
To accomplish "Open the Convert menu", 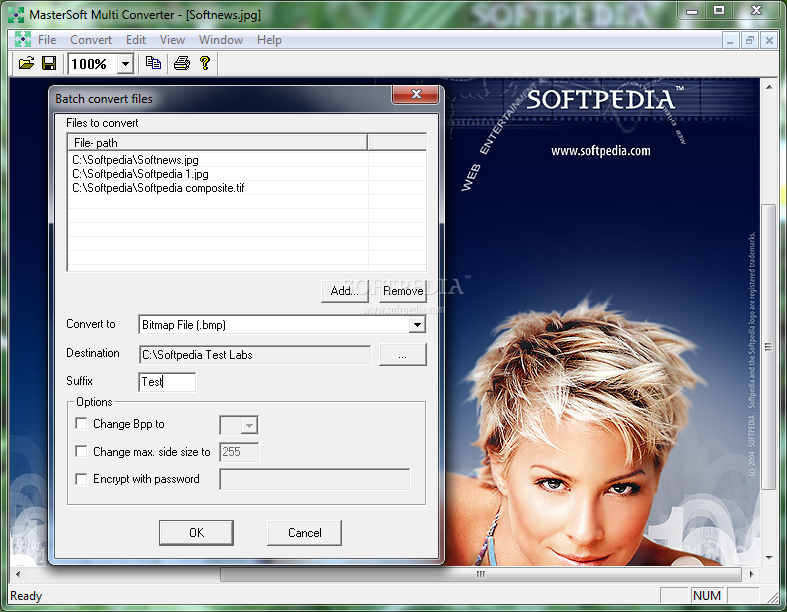I will click(91, 40).
